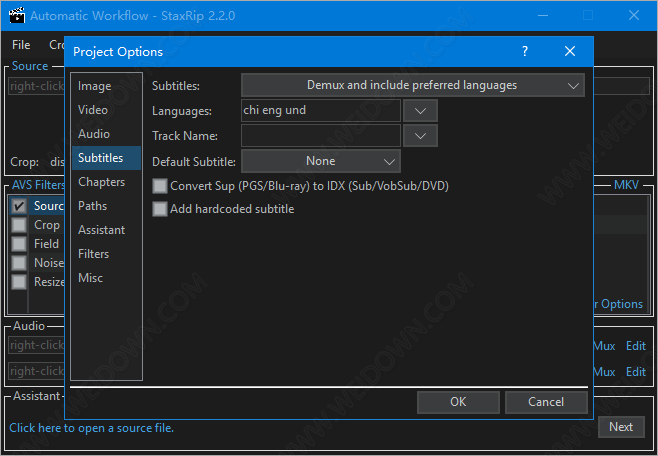The height and width of the screenshot is (456, 658).
Task: Minimize the StaxRip main window
Action: [543, 16]
